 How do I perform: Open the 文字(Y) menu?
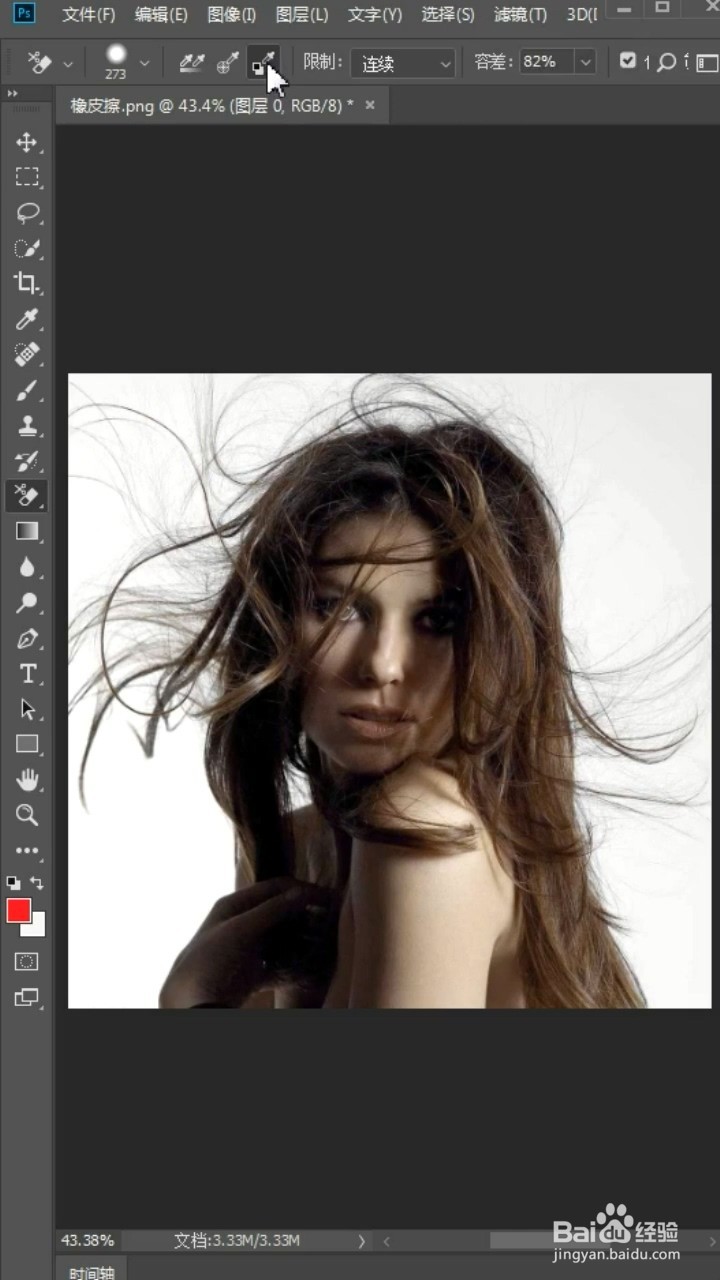coord(375,15)
